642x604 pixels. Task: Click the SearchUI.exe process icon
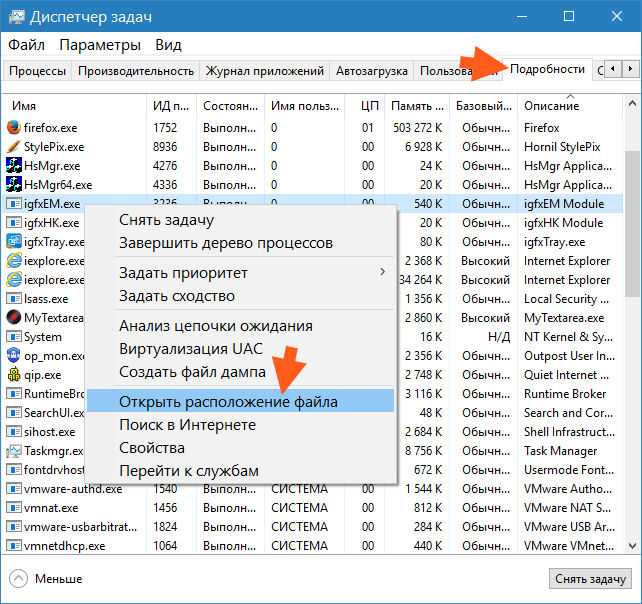tap(14, 412)
